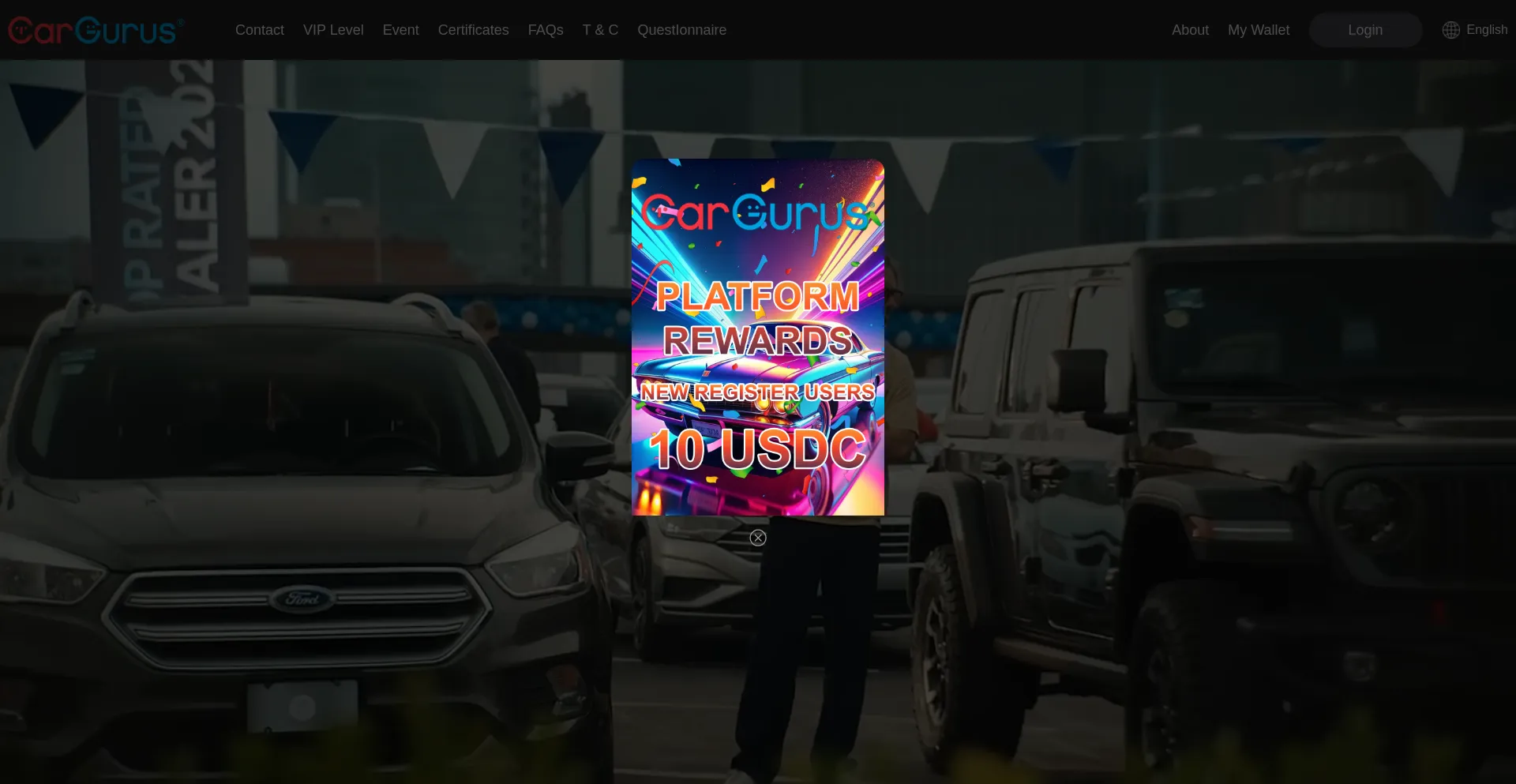
Task: Open the Questionnaire link
Action: (682, 29)
